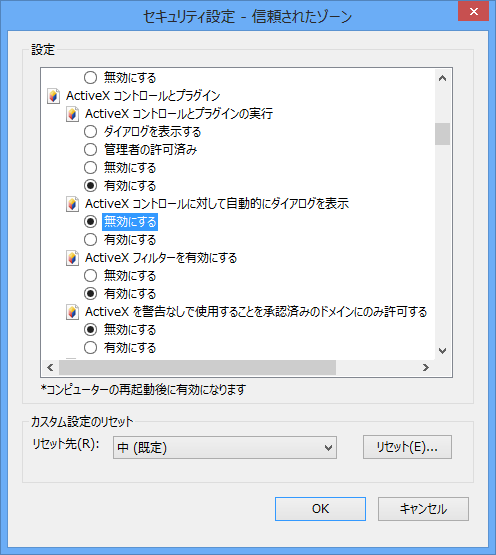The height and width of the screenshot is (555, 496).
Task: Click the リセット(E)... button
Action: 407,447
